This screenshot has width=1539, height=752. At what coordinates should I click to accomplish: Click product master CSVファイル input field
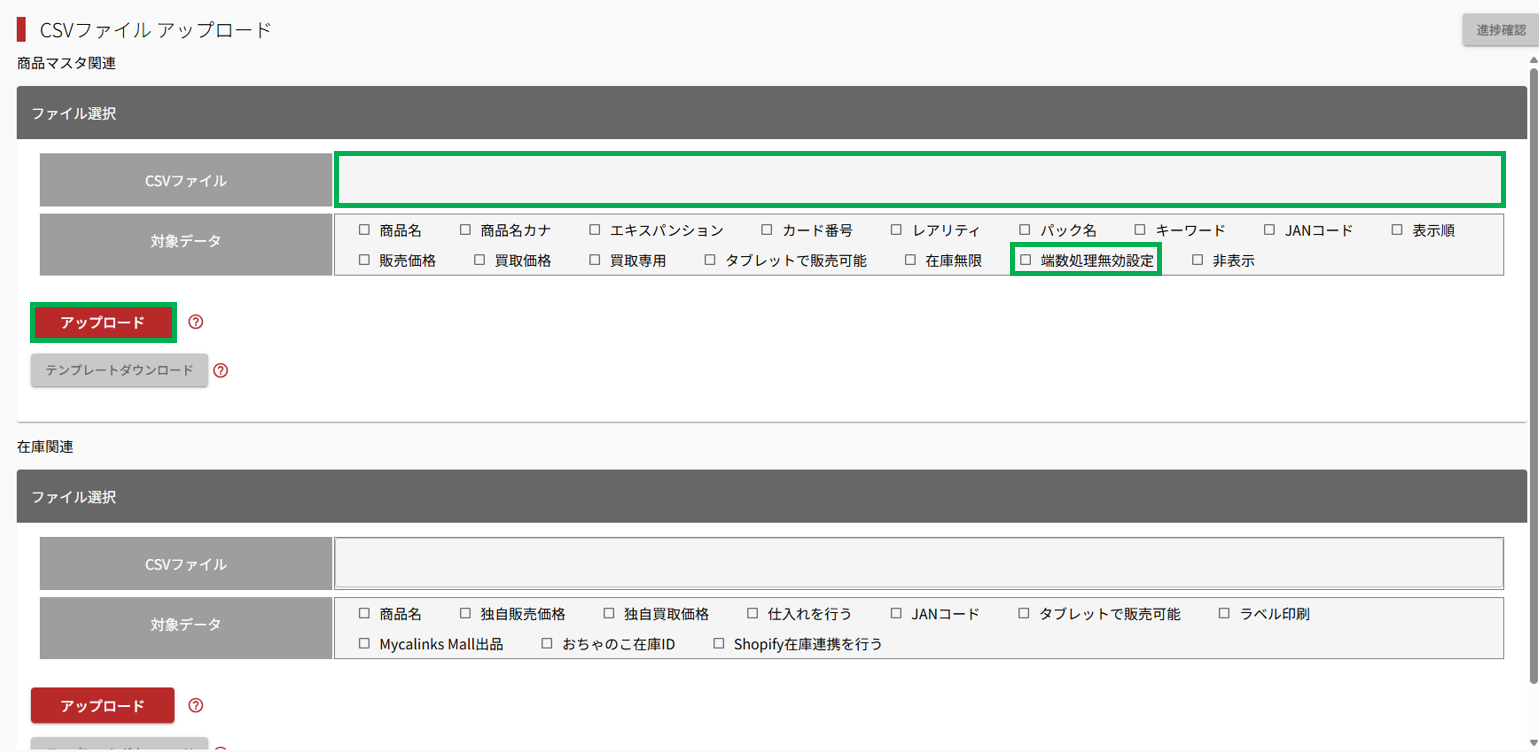[x=918, y=180]
